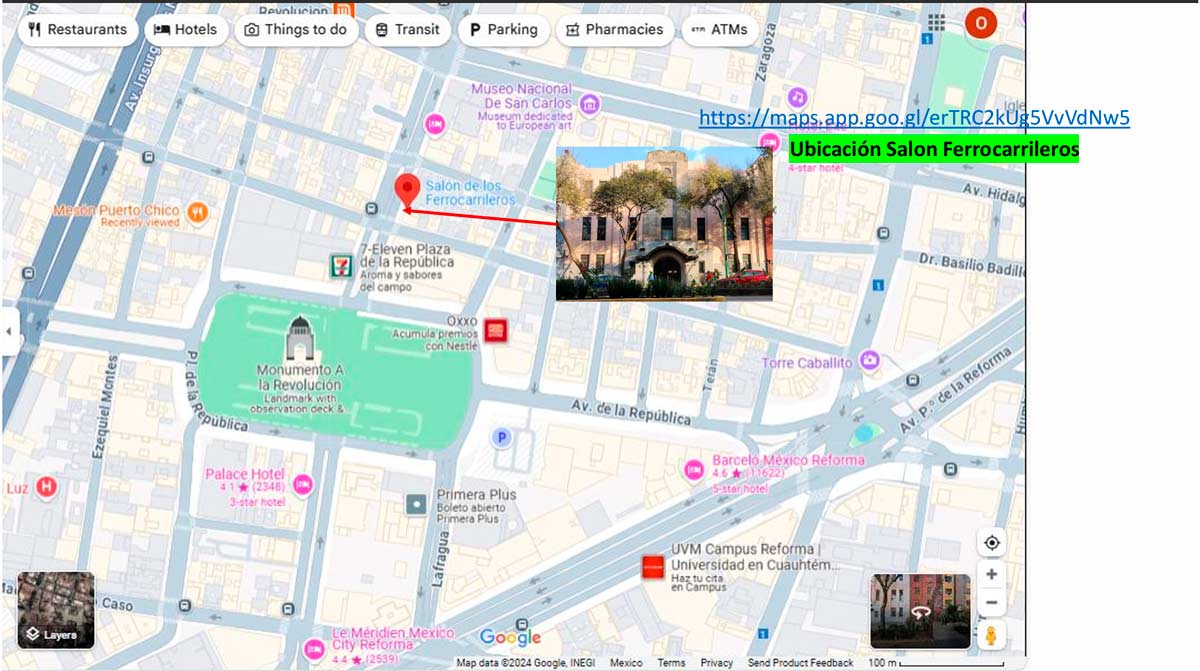Select the Oxxo store marker

tap(494, 331)
